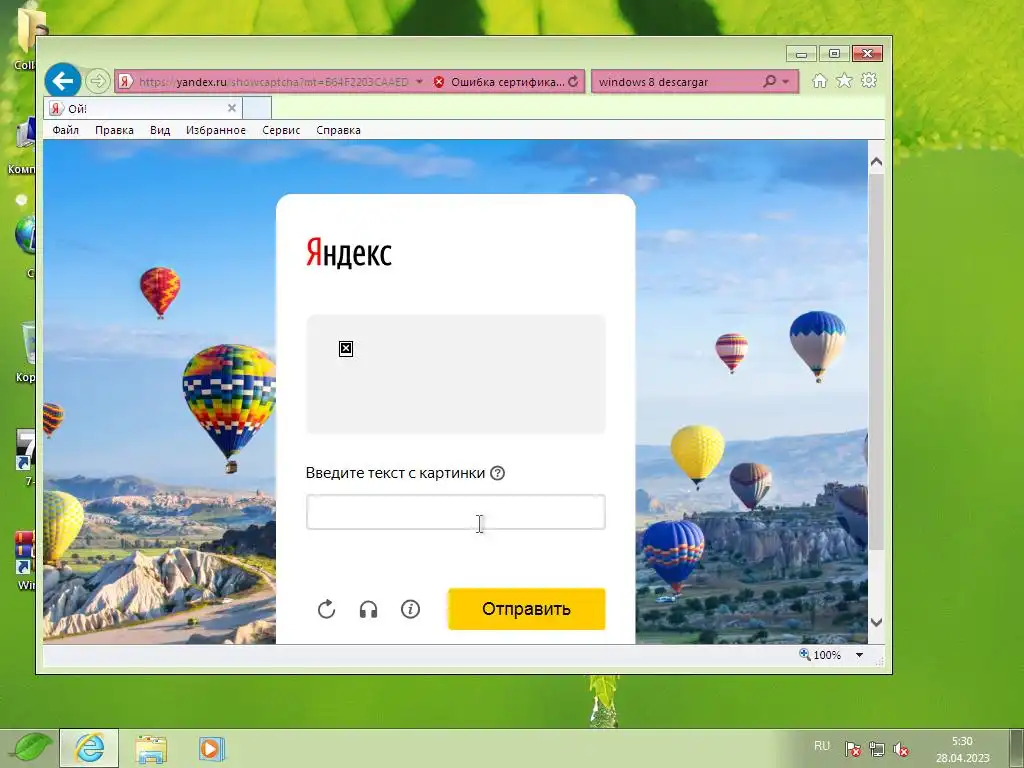1024x768 pixels.
Task: Open the Справка menu
Action: coord(338,130)
